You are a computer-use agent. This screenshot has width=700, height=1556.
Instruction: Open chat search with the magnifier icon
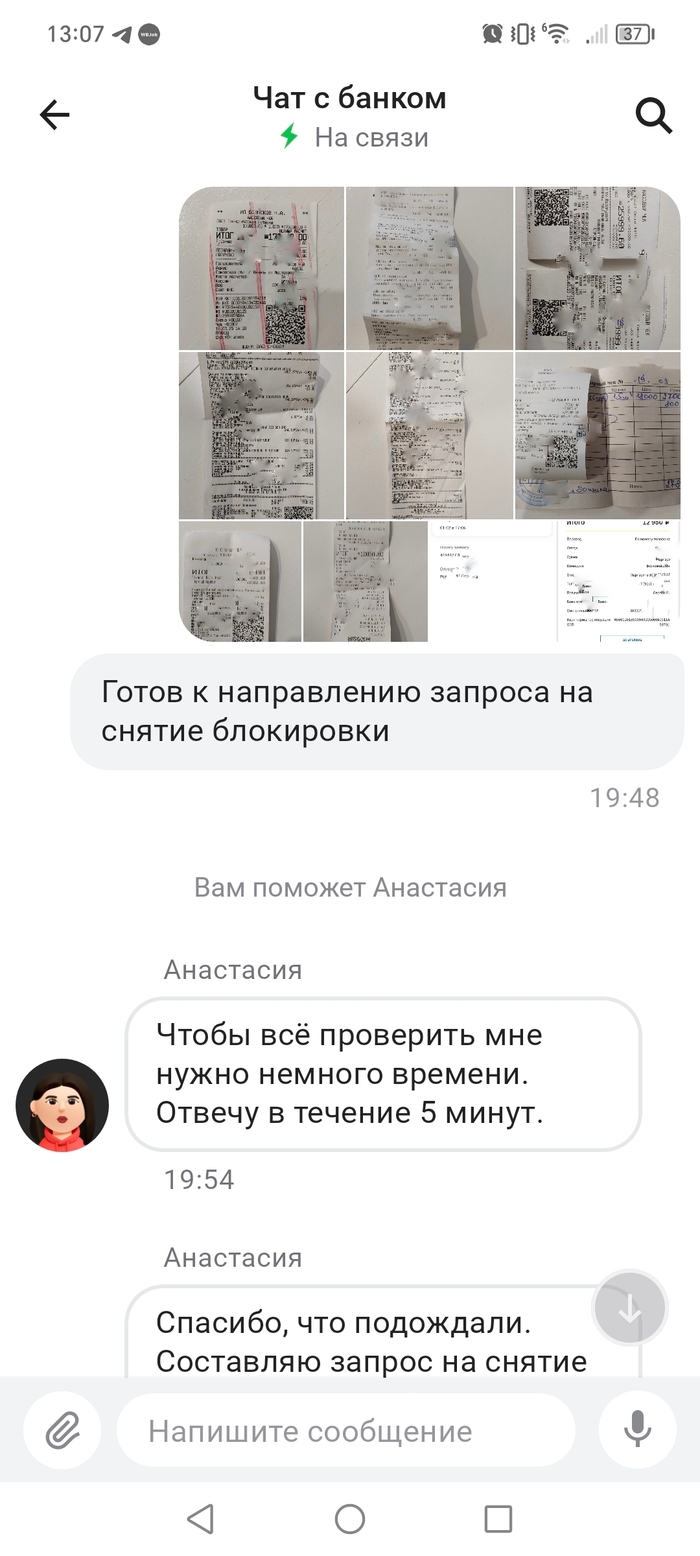(653, 115)
